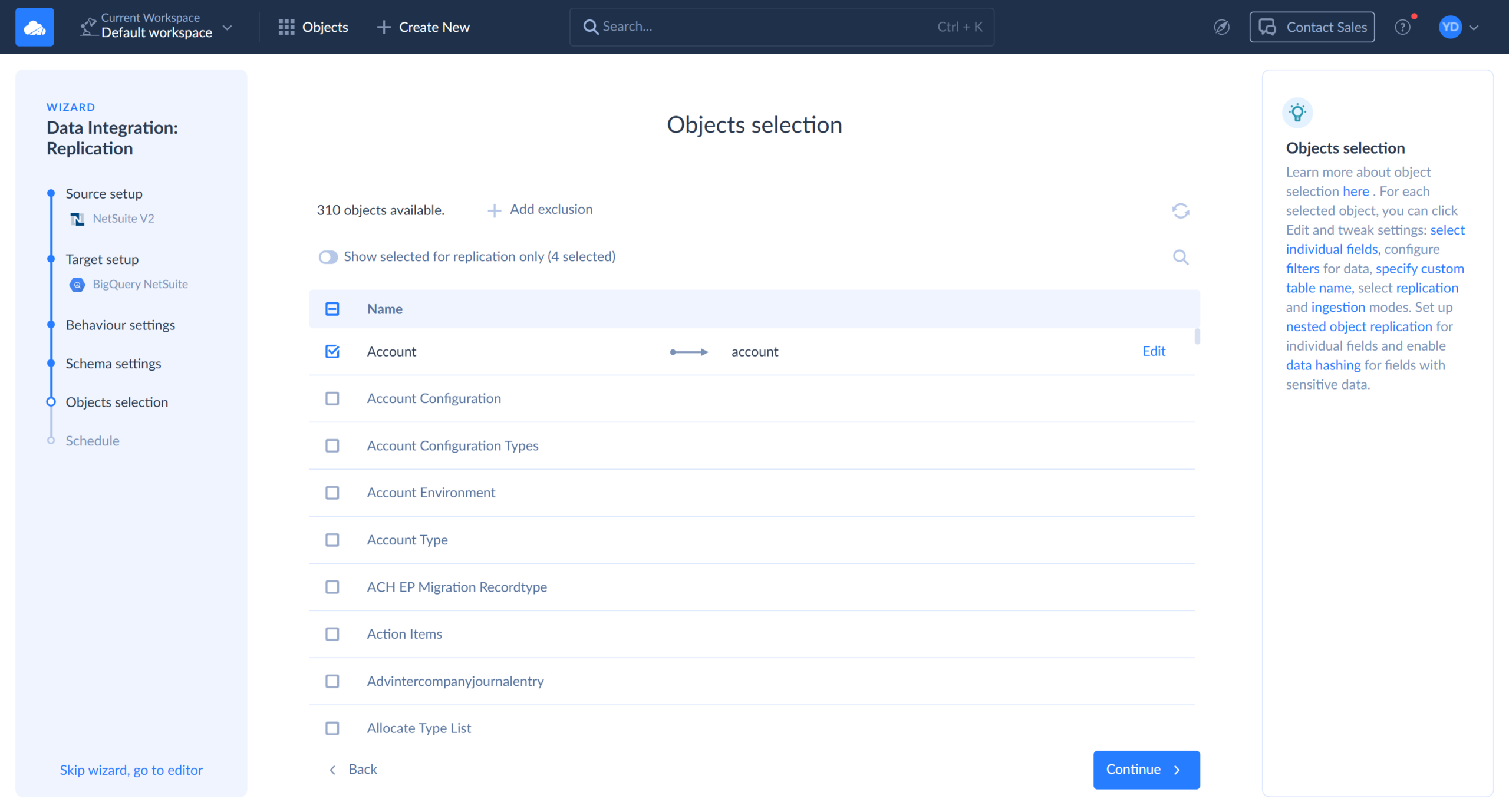1509x812 pixels.
Task: Click the compass icon beside Contact Sales
Action: coord(1221,27)
